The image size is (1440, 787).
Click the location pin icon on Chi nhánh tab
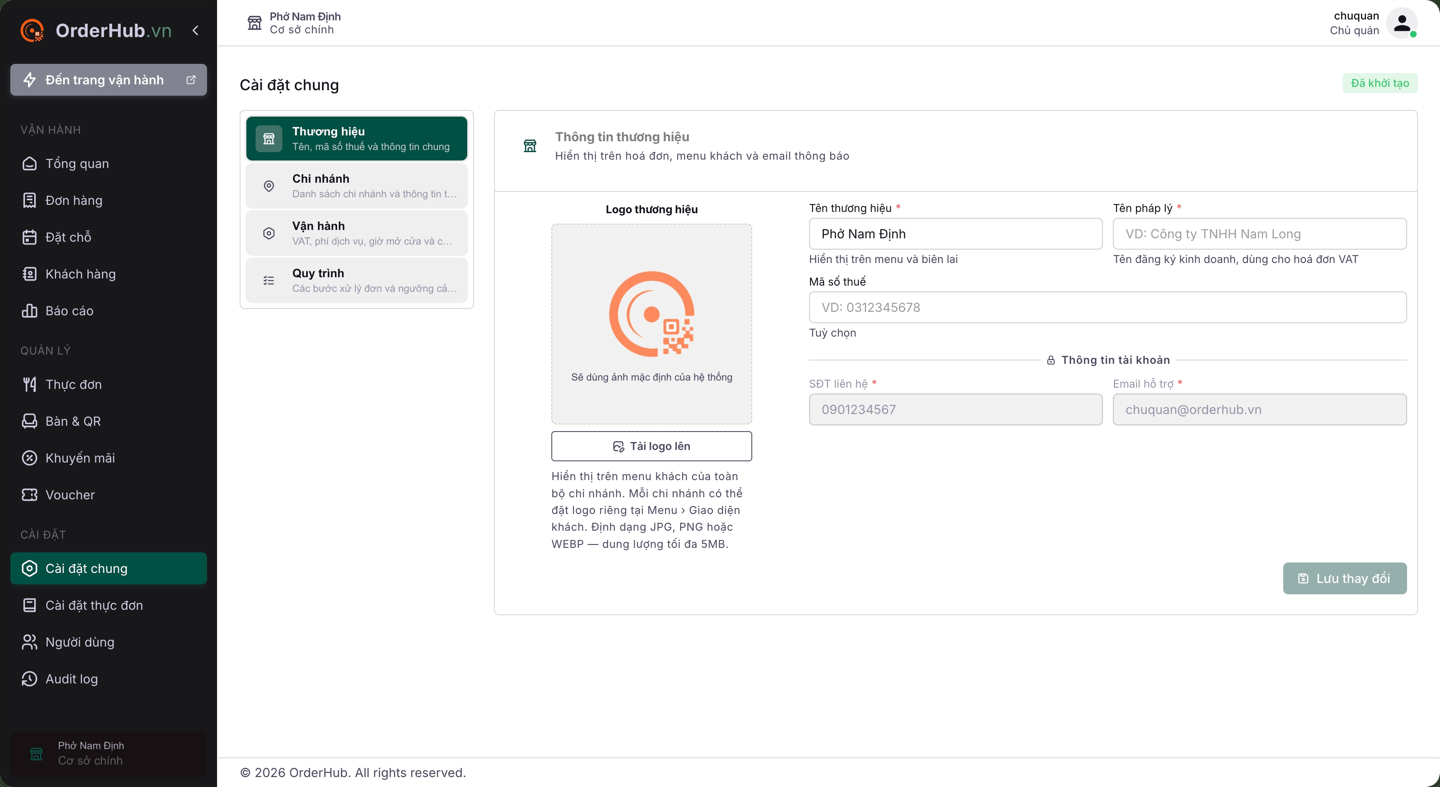point(269,186)
